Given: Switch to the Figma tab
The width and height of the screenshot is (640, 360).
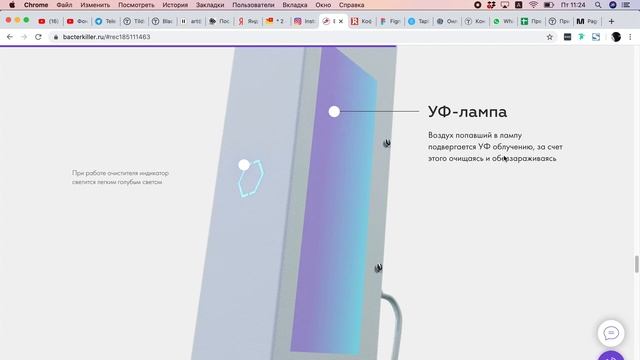Looking at the screenshot, I should point(390,21).
